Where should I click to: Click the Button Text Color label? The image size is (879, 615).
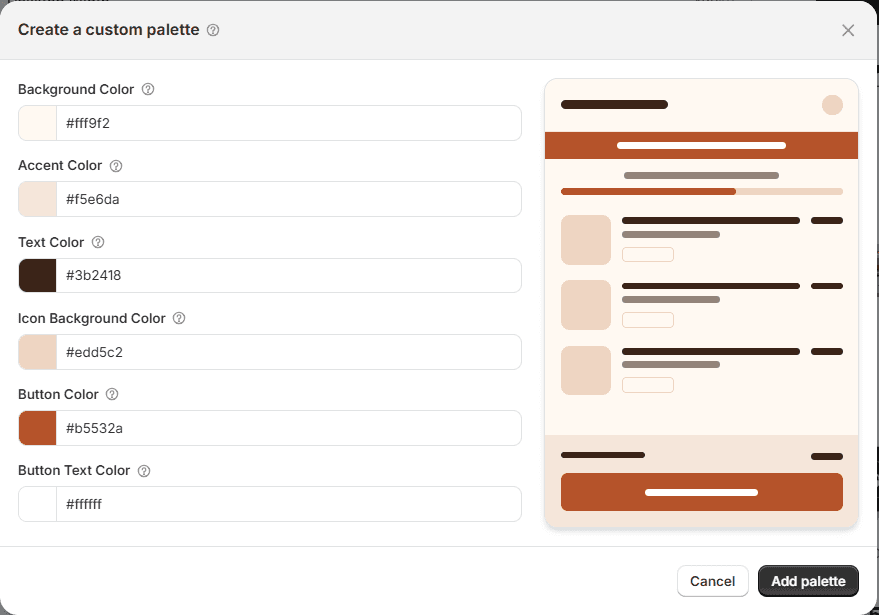pos(74,470)
